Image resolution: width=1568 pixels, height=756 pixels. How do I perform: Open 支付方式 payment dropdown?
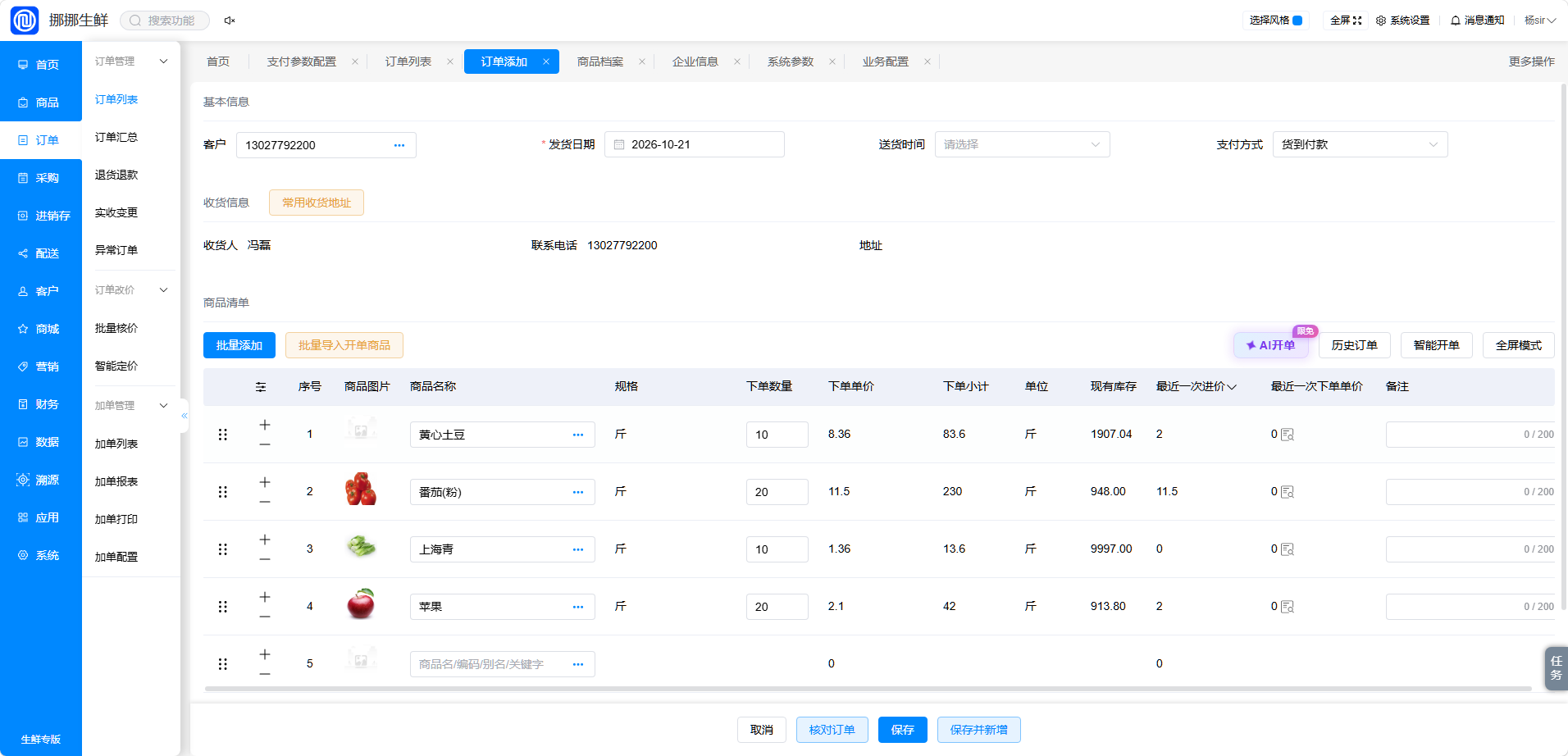click(1360, 144)
